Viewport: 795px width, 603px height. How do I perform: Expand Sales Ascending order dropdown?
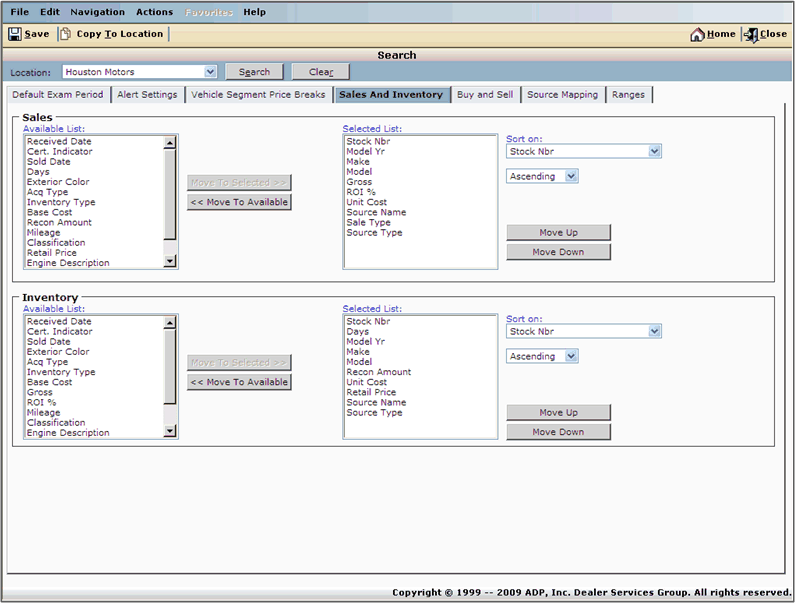571,176
